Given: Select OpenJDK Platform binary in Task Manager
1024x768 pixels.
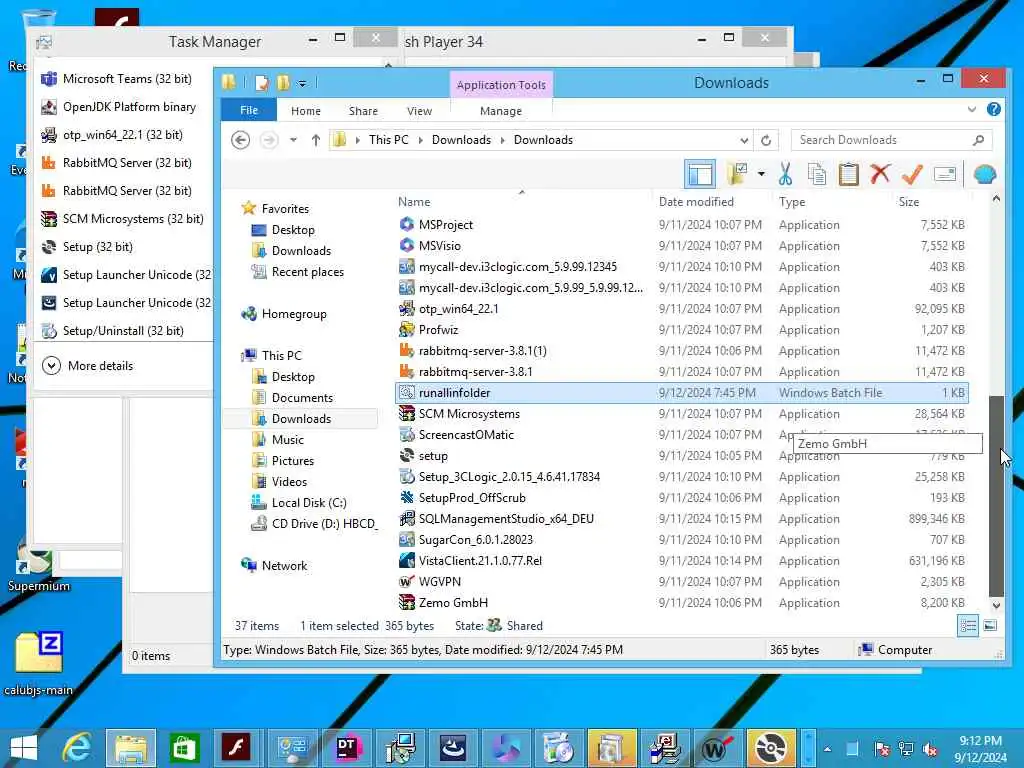Looking at the screenshot, I should (x=120, y=107).
